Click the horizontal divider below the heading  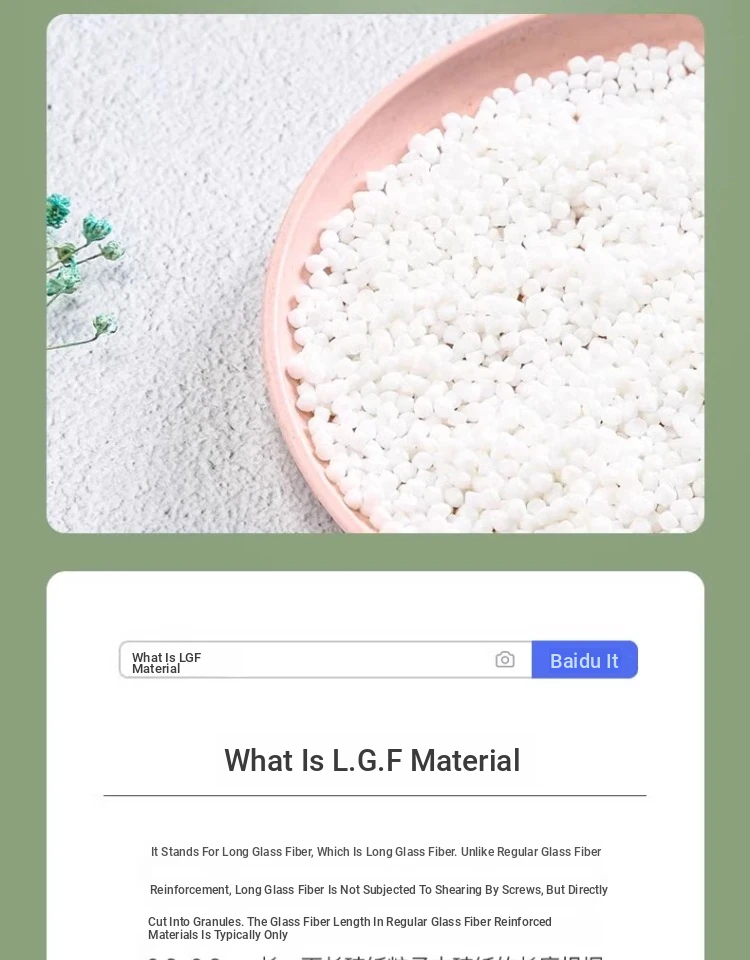[375, 795]
